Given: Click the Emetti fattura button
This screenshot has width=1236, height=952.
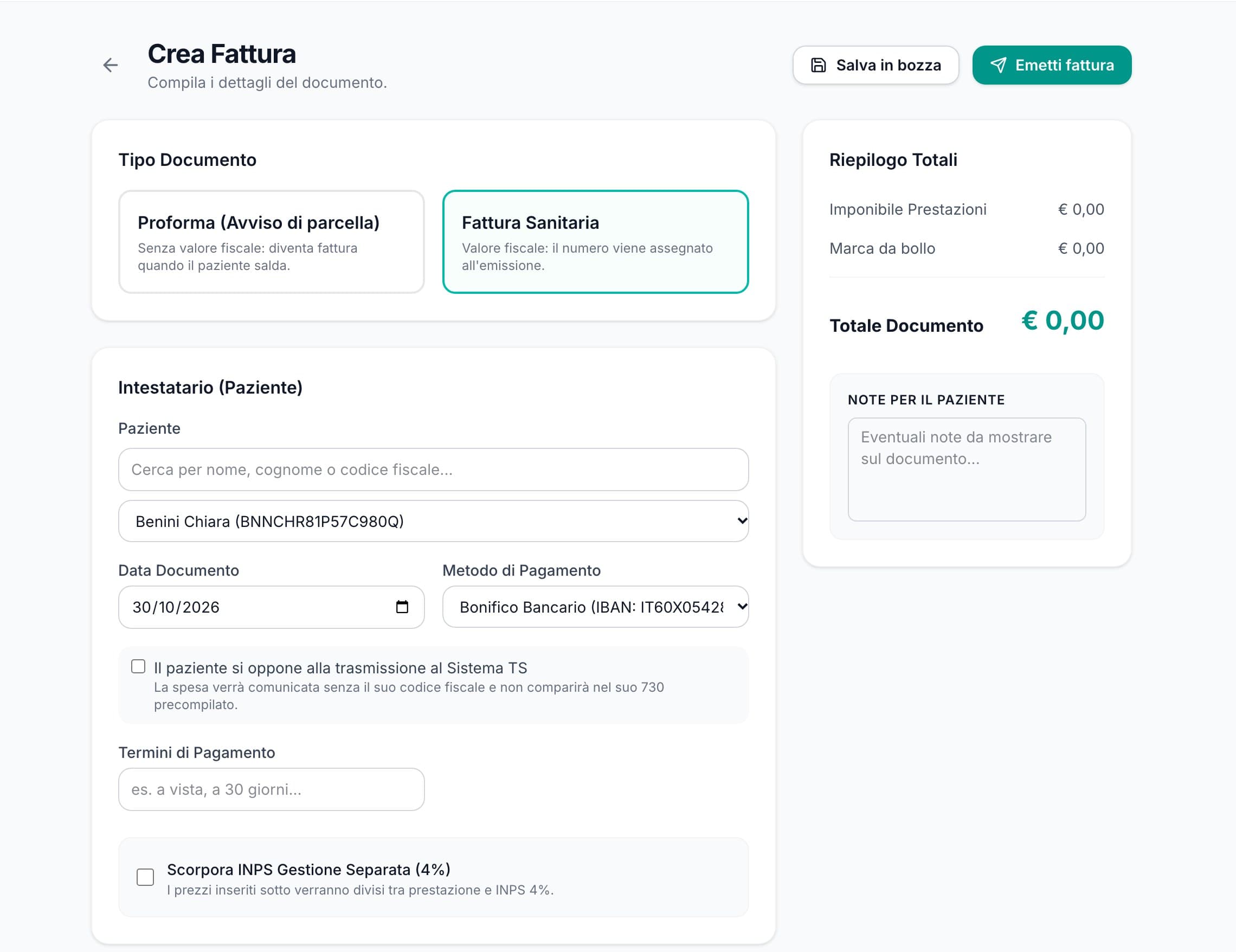Looking at the screenshot, I should (x=1052, y=65).
